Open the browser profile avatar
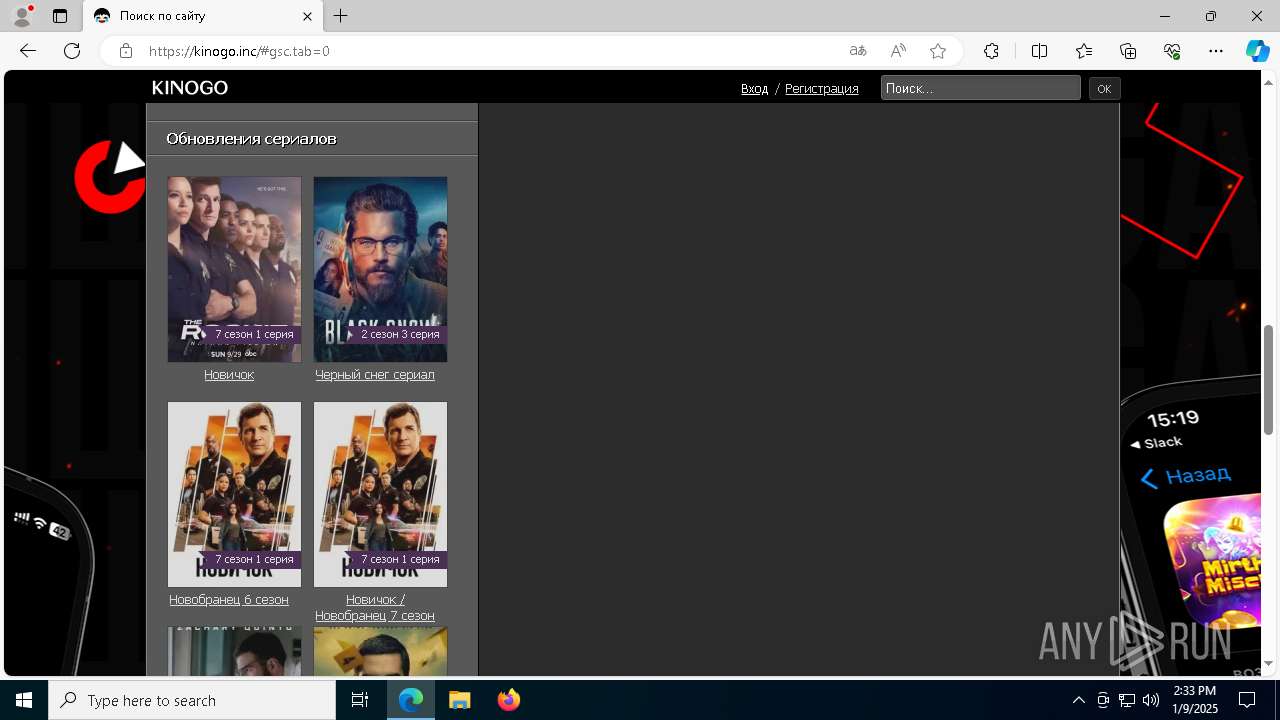Screen dimensions: 1280x720 point(21,16)
